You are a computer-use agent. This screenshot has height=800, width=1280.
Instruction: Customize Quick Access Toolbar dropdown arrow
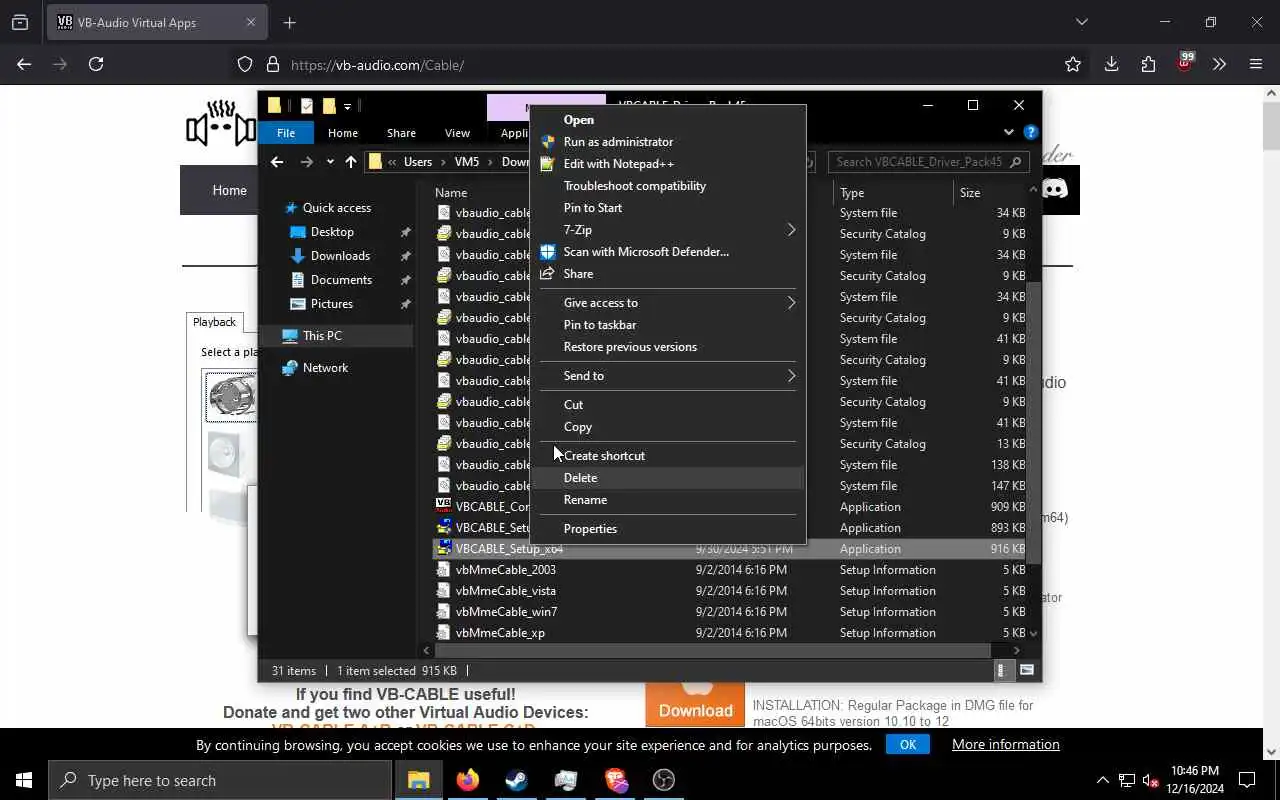click(x=347, y=106)
